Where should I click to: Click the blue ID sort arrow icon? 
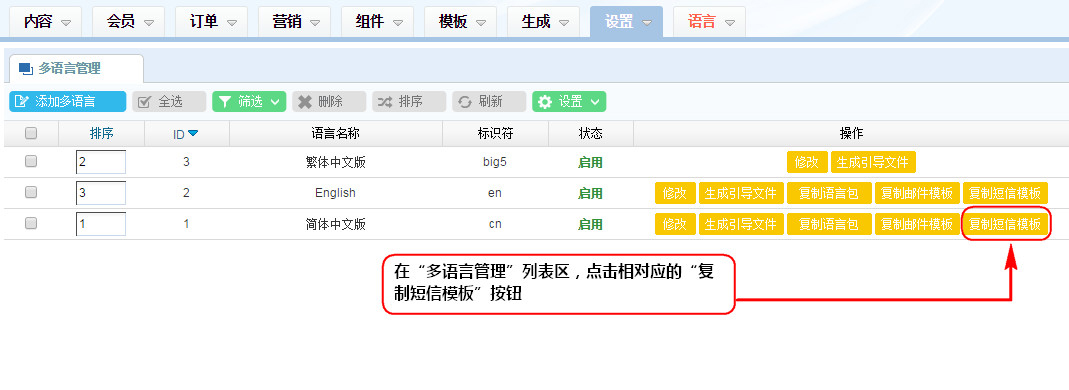pyautogui.click(x=193, y=133)
